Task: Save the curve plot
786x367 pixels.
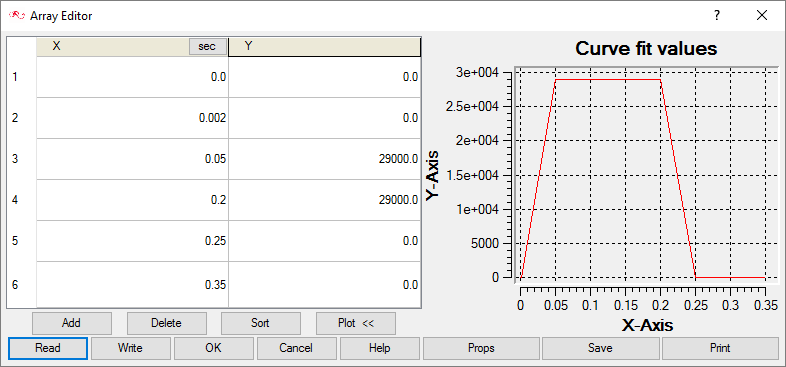Action: 601,348
